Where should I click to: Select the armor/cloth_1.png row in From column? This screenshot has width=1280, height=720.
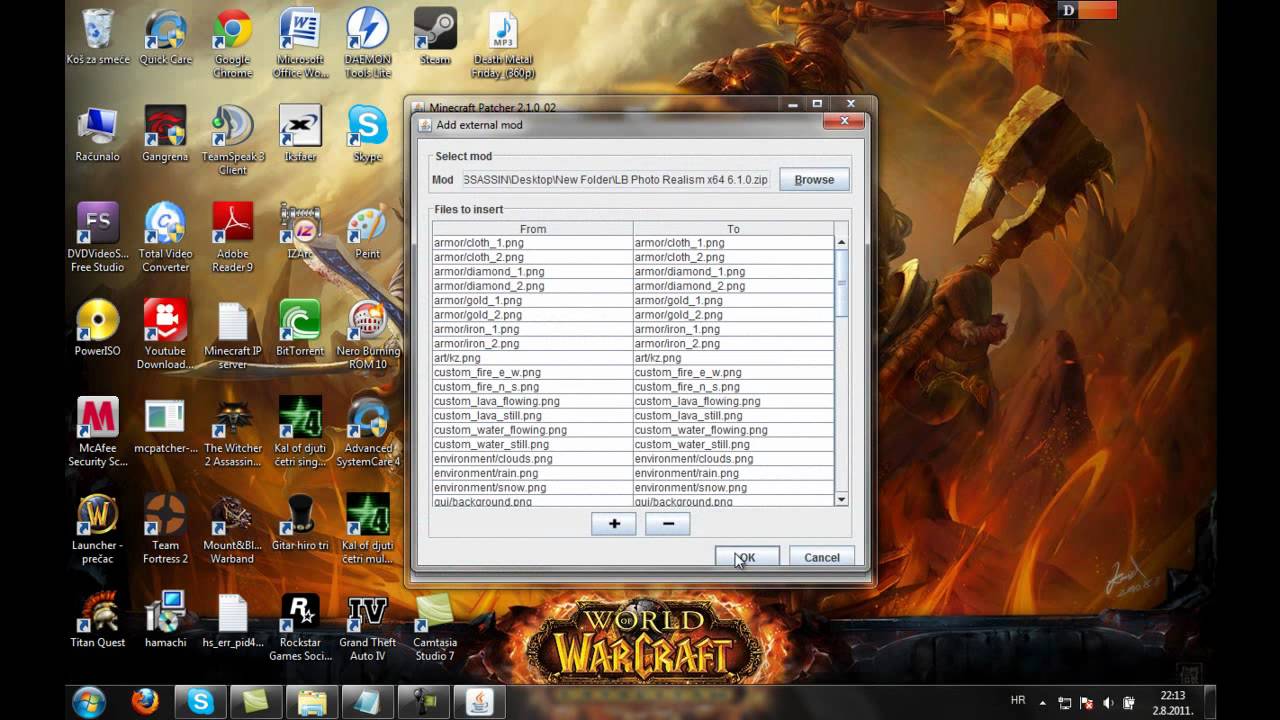(533, 243)
